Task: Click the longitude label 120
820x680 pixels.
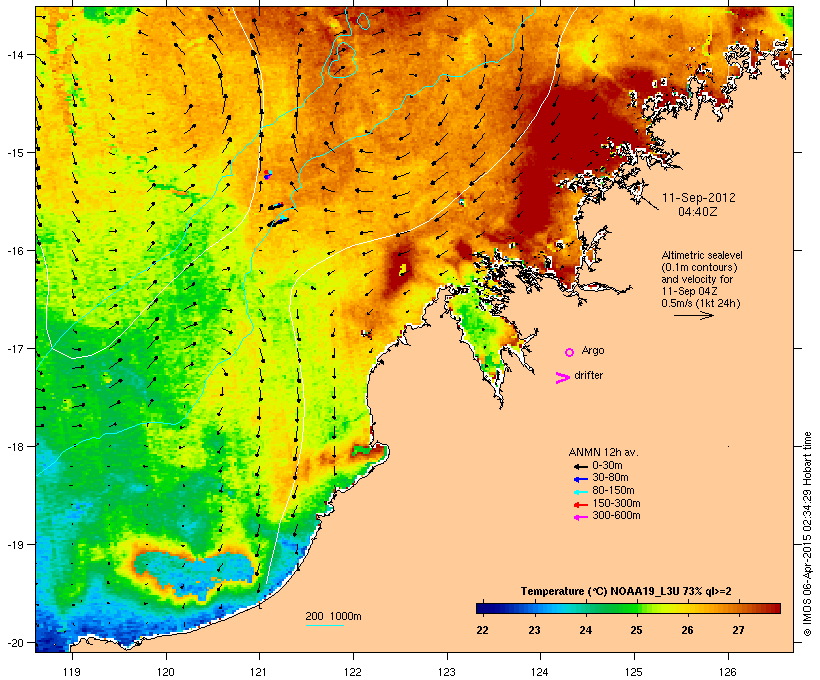Action: 166,672
